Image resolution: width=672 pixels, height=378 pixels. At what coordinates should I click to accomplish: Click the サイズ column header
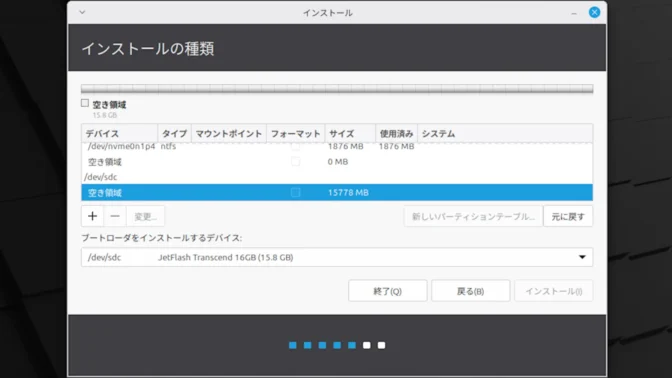pyautogui.click(x=350, y=134)
